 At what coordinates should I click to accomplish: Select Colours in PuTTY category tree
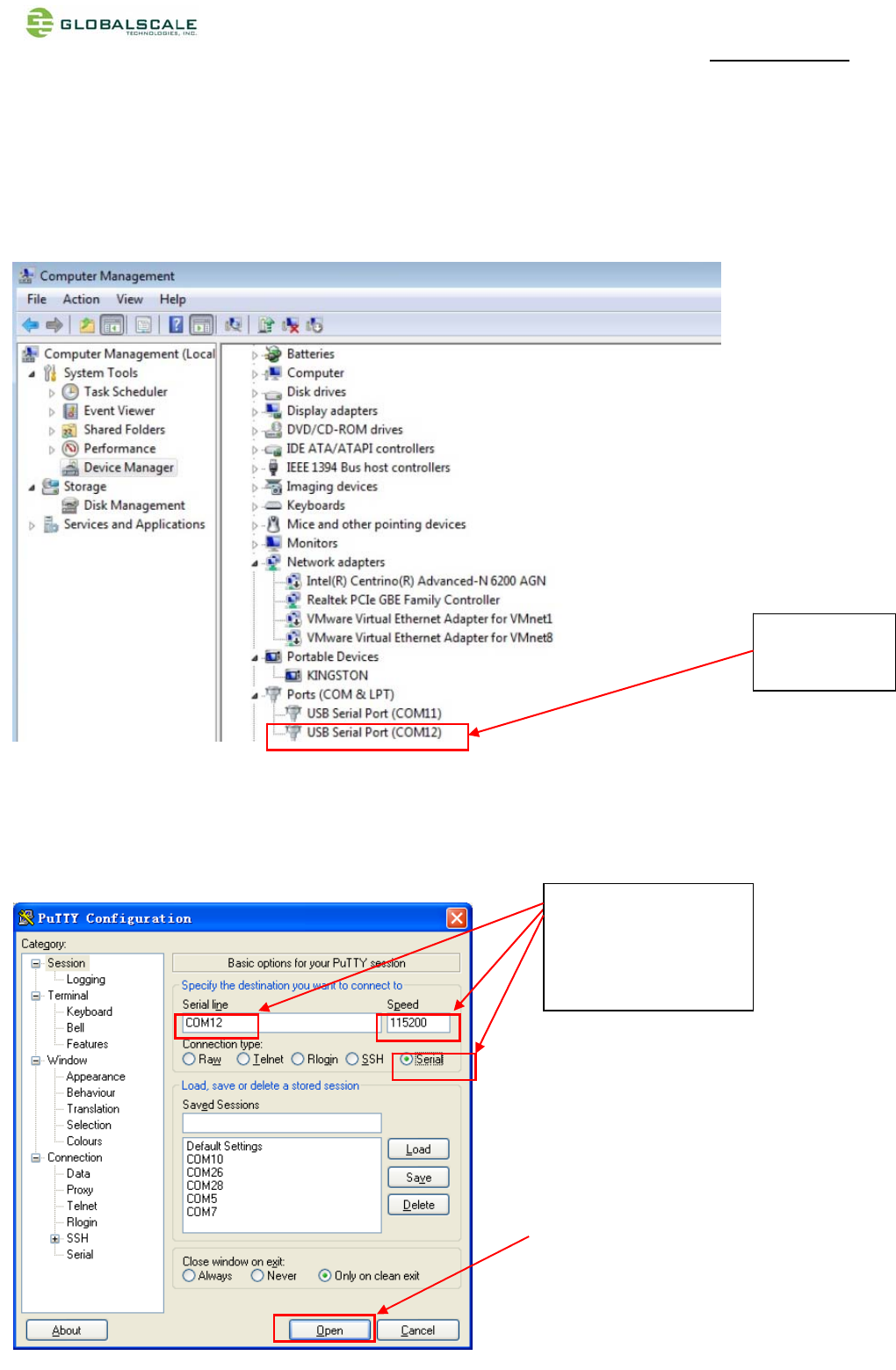[x=84, y=1141]
